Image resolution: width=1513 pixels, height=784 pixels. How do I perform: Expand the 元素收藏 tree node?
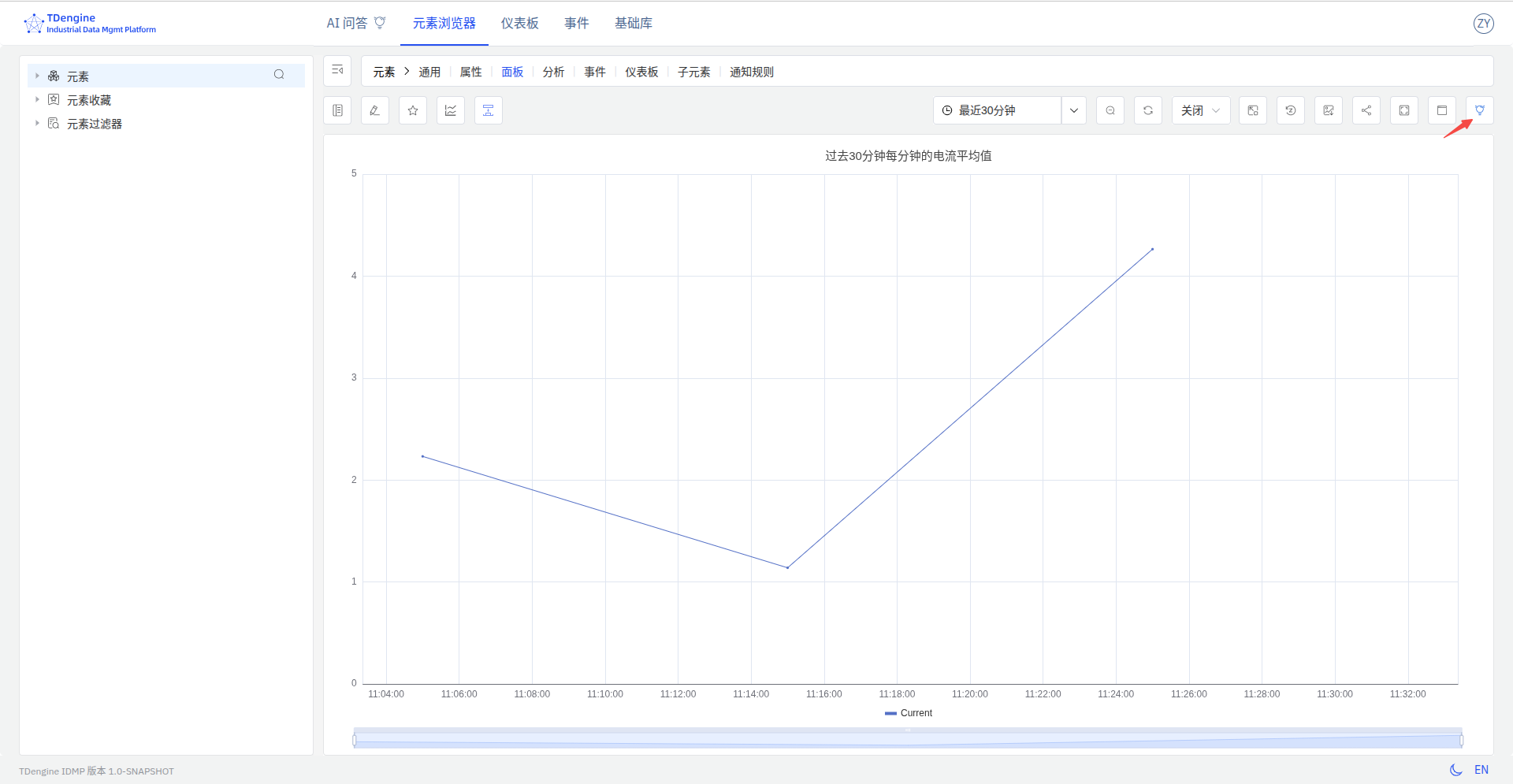point(37,100)
